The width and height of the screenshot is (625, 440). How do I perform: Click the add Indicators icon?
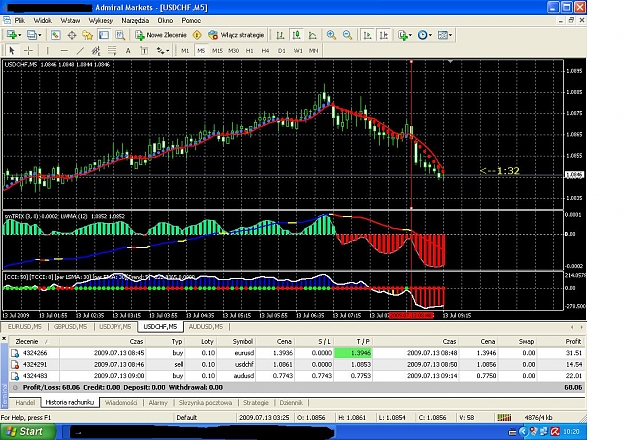pyautogui.click(x=403, y=35)
